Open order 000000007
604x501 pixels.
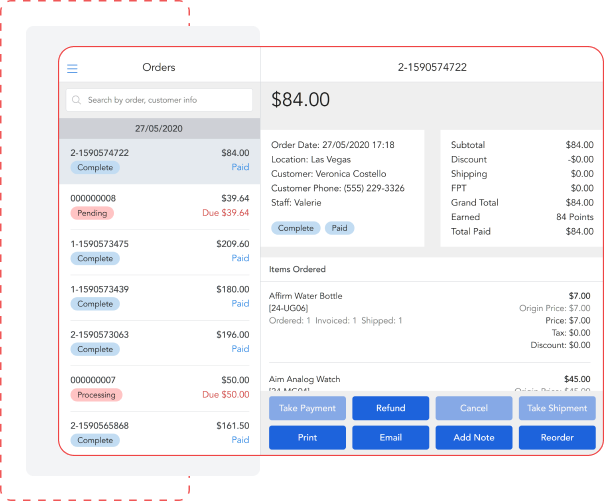click(159, 388)
